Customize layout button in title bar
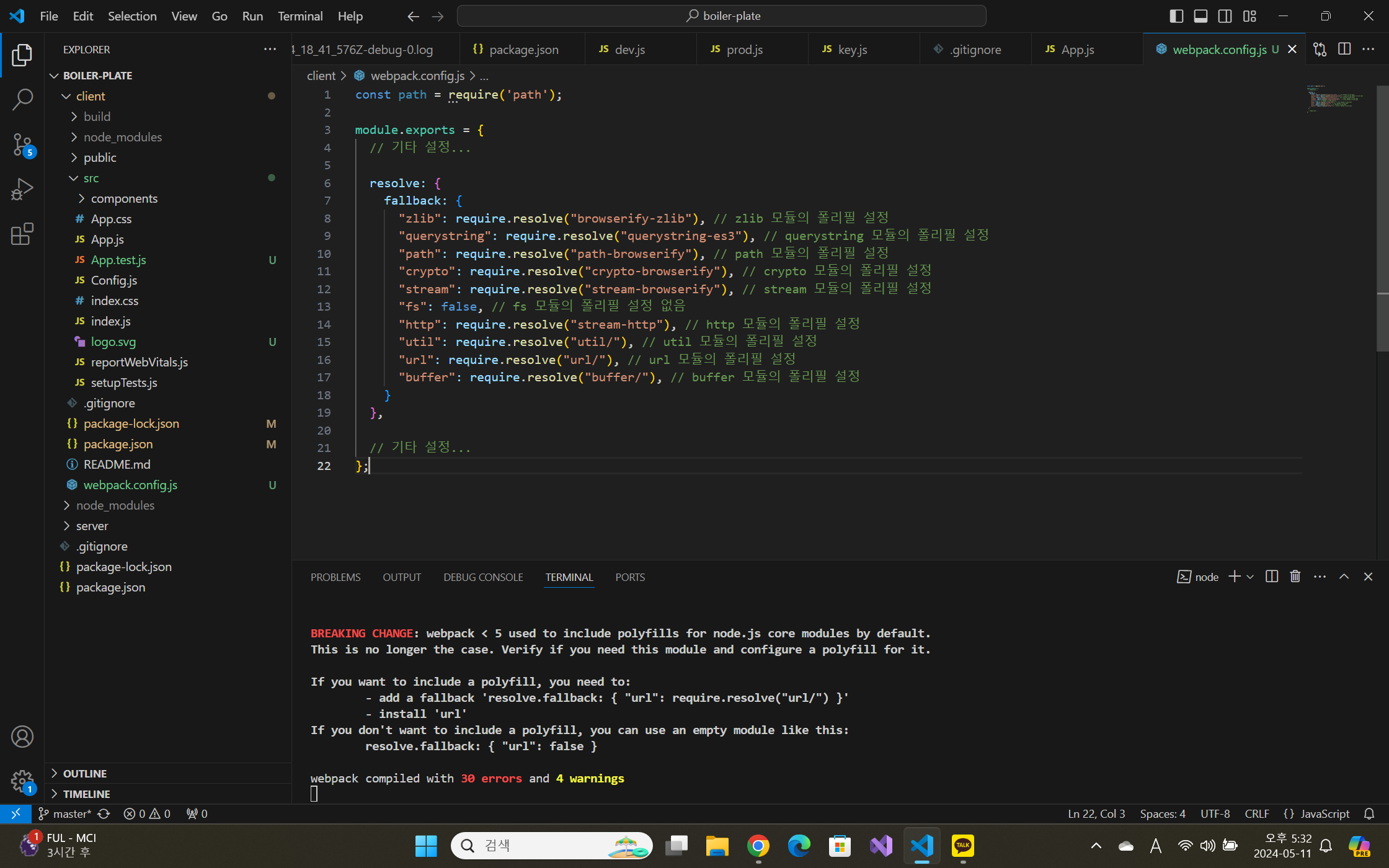1389x868 pixels. click(1249, 16)
